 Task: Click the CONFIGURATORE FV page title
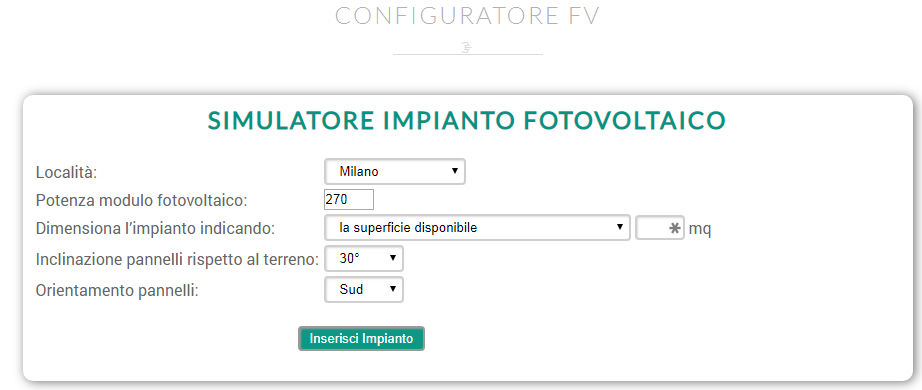pos(467,16)
